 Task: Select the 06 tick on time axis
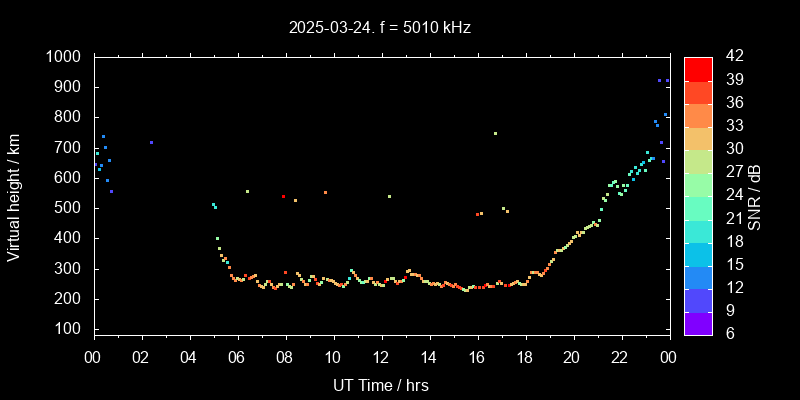(237, 357)
